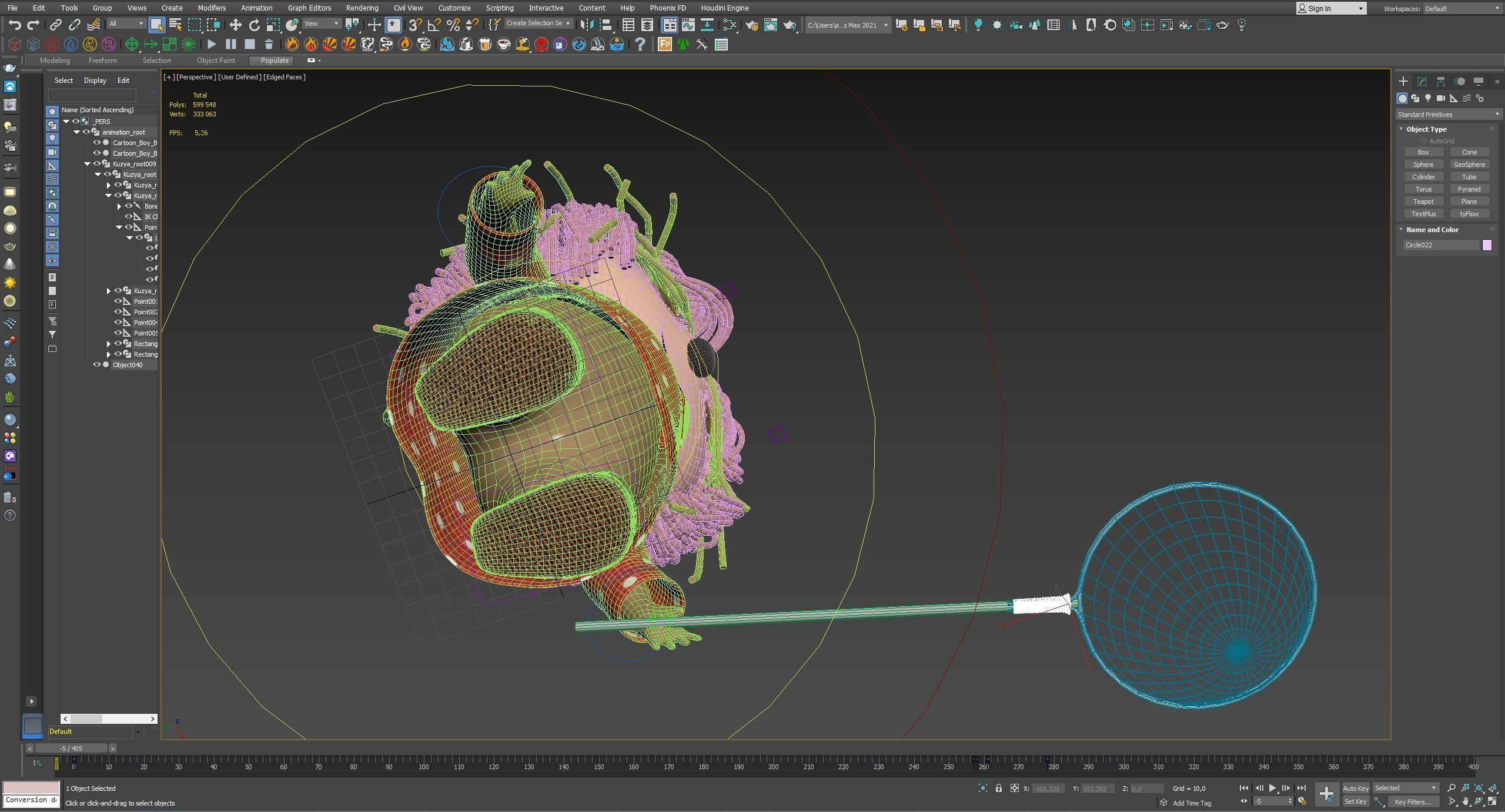The width and height of the screenshot is (1505, 812).
Task: Open the Rendered Frame Window
Action: pos(771,25)
